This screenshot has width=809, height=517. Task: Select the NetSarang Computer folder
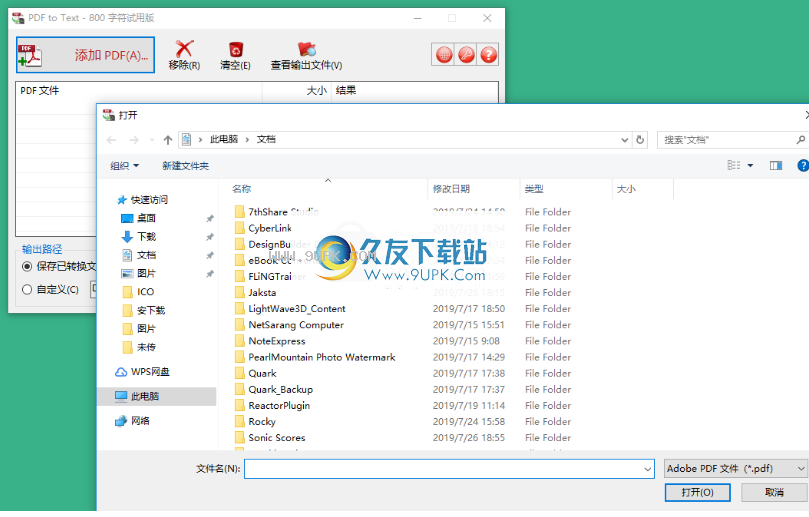(296, 325)
